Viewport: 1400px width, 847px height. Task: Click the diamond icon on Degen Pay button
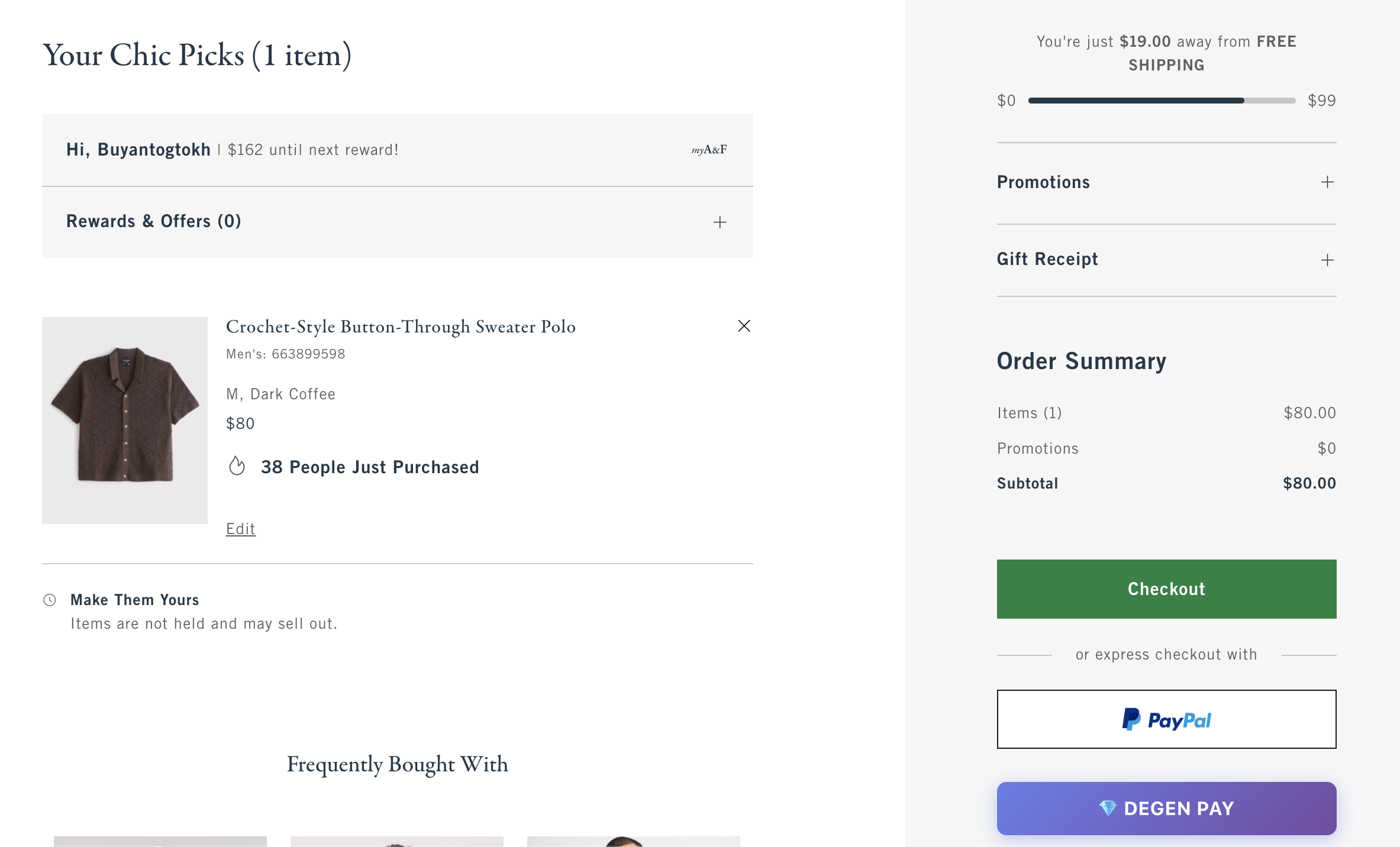coord(1107,808)
